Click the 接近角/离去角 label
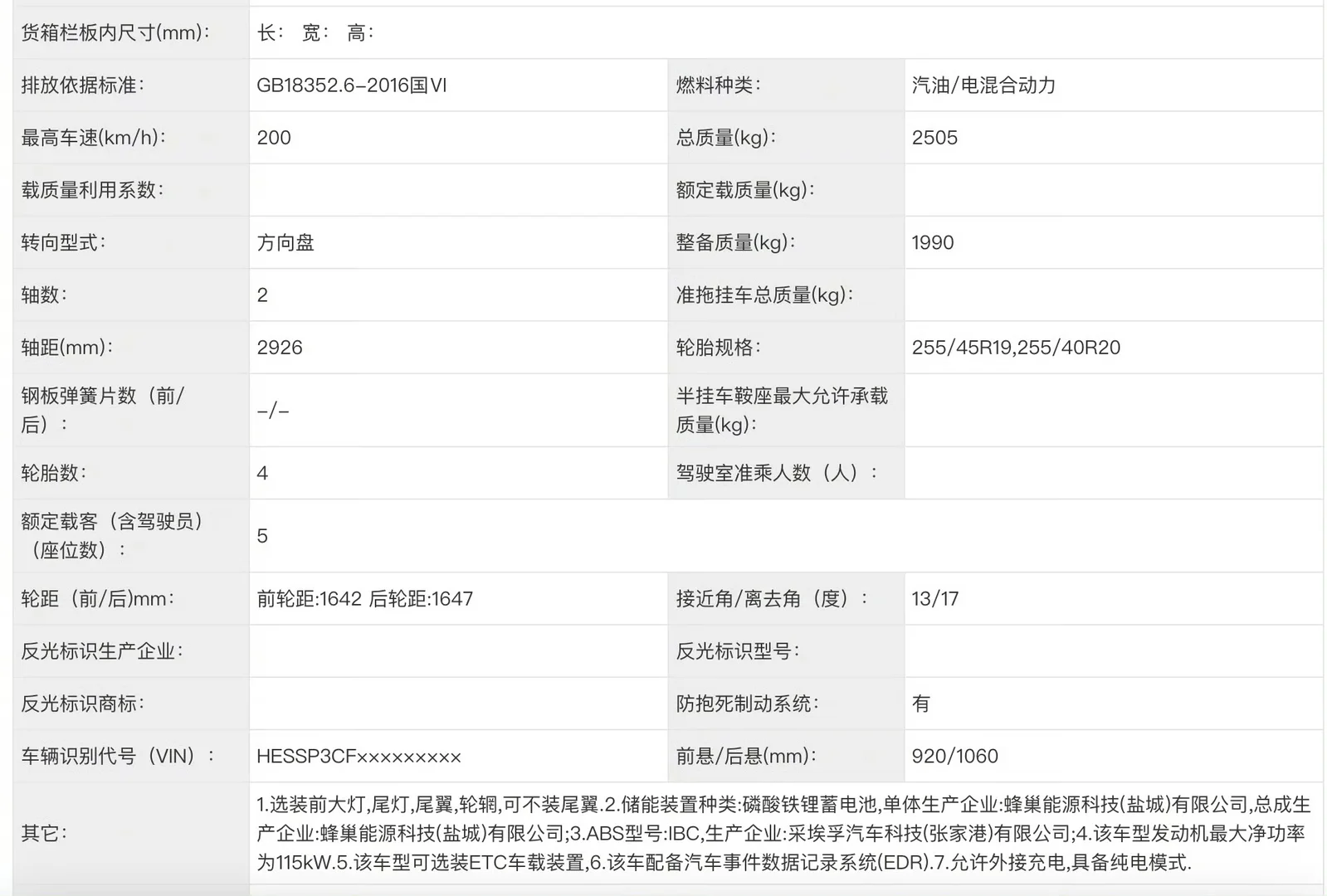Screen dimensions: 1327x896 pos(772,599)
